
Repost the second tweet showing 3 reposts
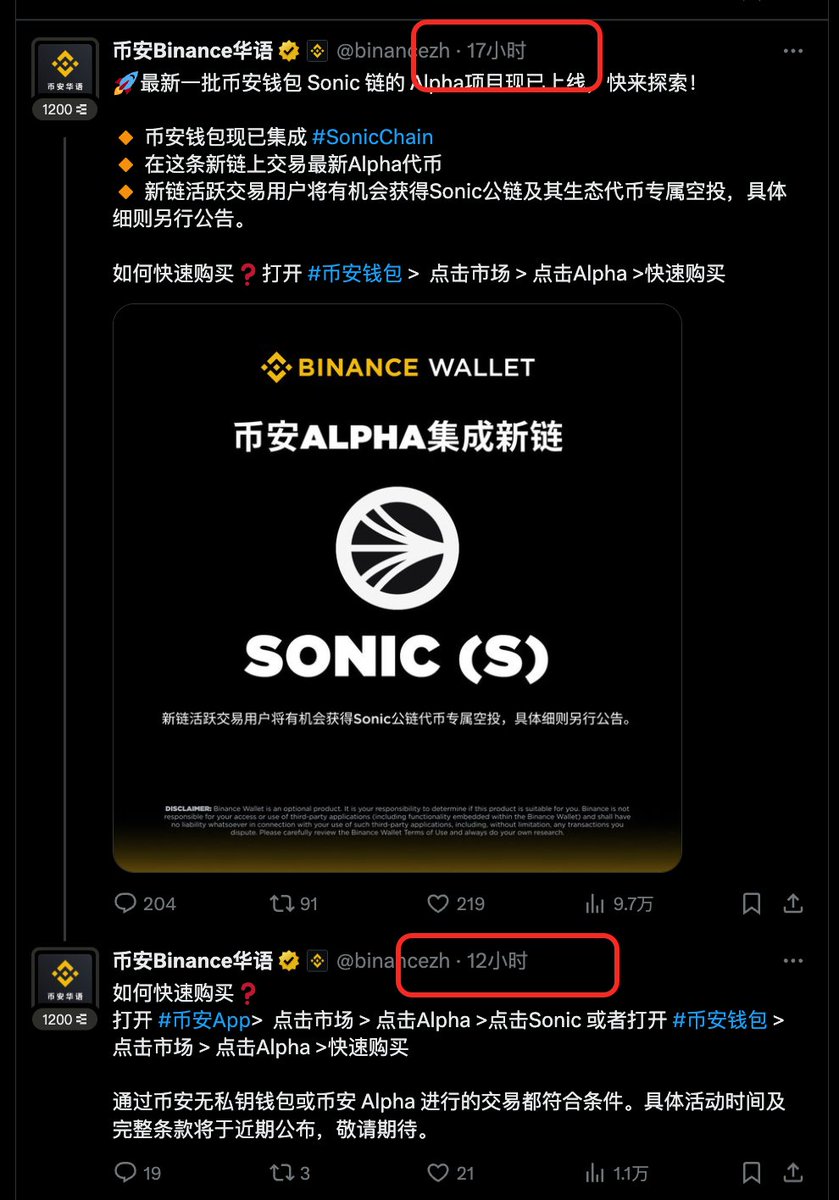click(x=290, y=1172)
